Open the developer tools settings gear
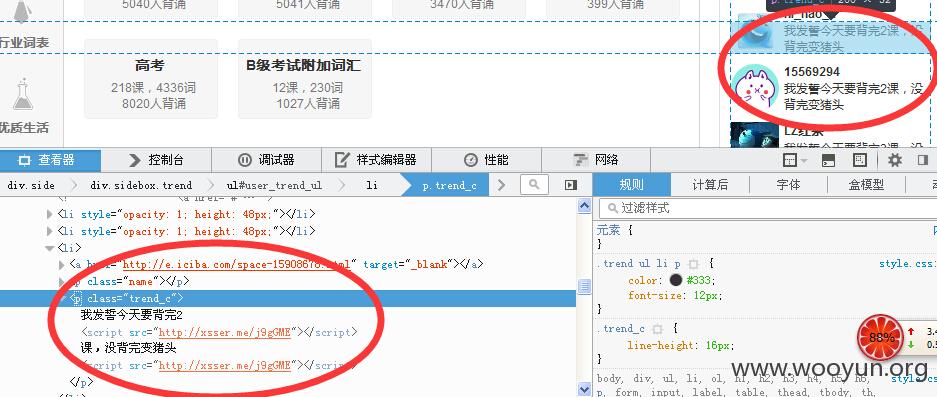937x397 pixels. click(x=894, y=160)
